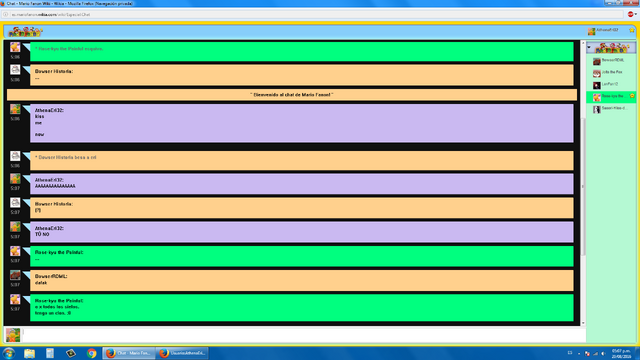Open the system tray clock and date
Viewport: 640px width, 360px height.
click(622, 353)
